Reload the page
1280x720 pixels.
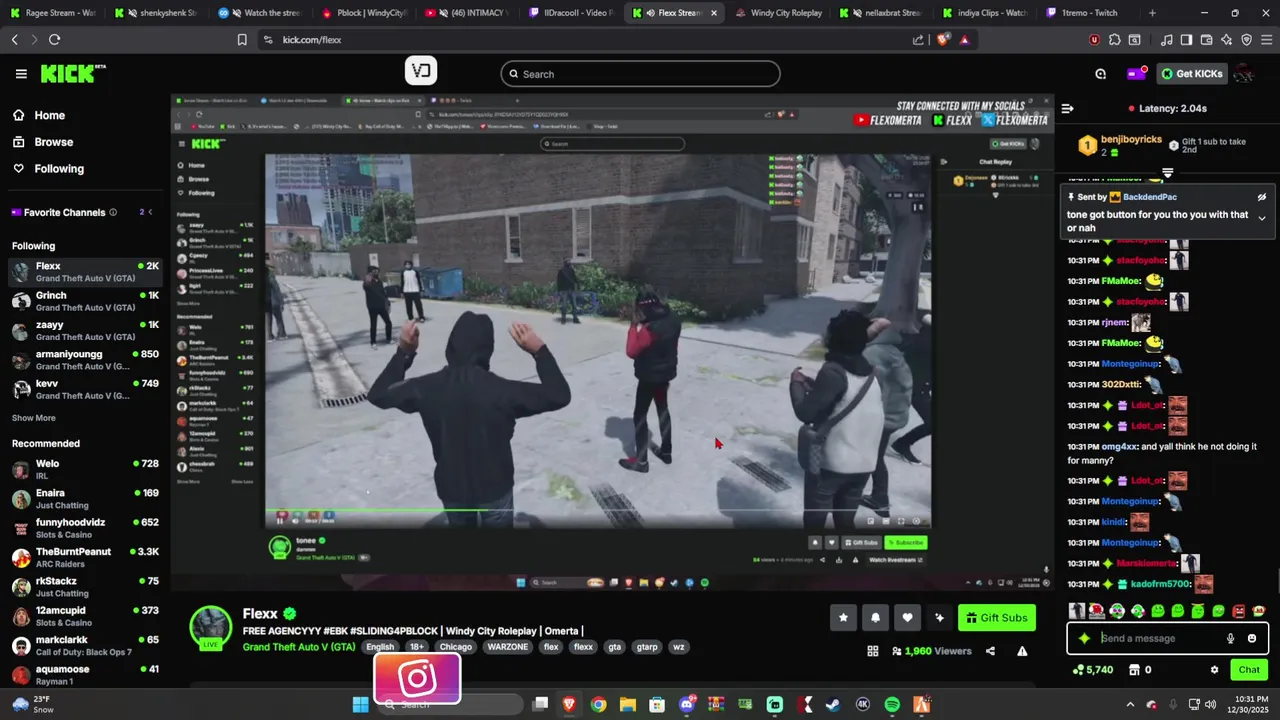click(x=54, y=39)
